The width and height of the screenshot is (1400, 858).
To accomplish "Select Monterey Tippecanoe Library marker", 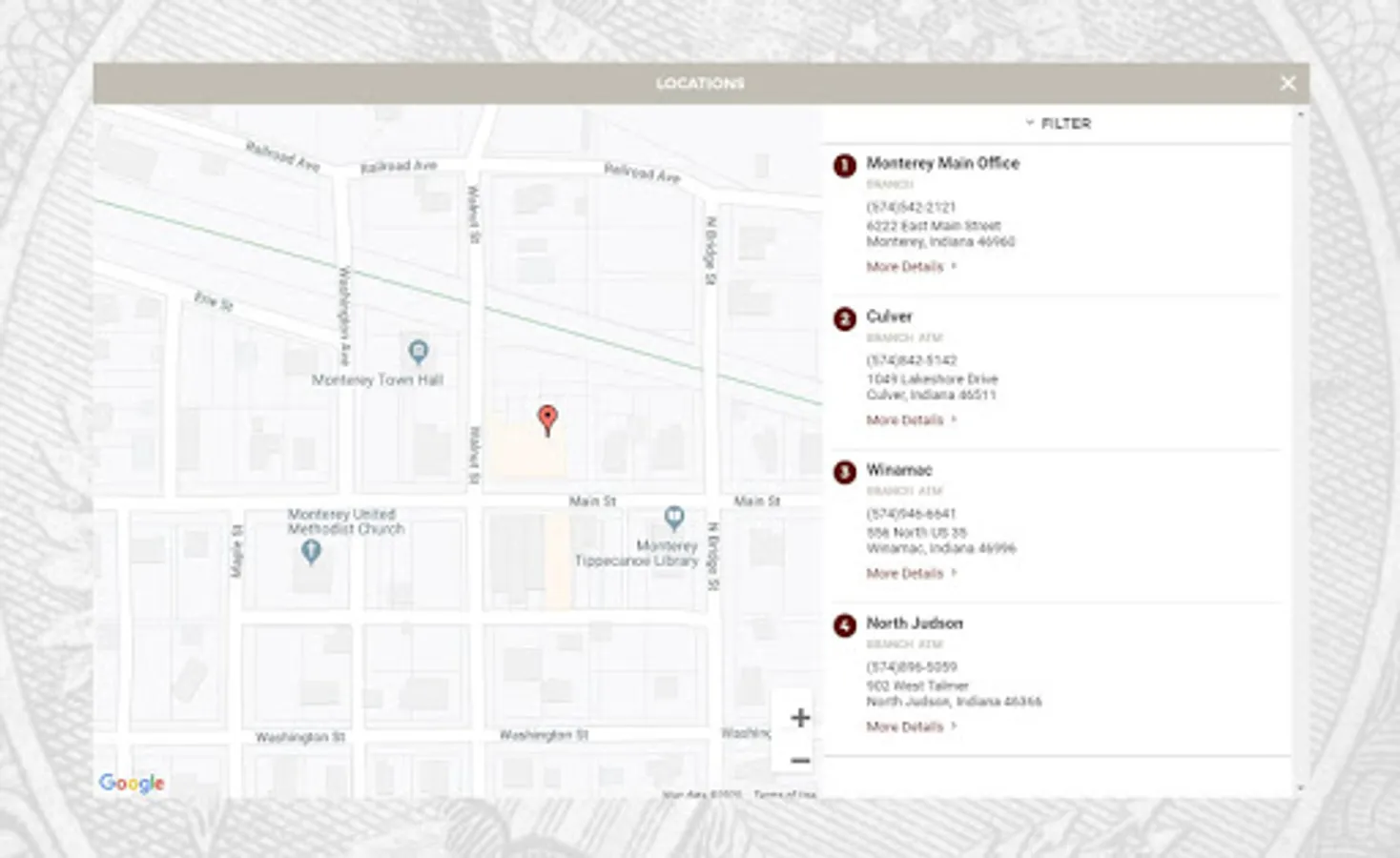I will (x=673, y=518).
